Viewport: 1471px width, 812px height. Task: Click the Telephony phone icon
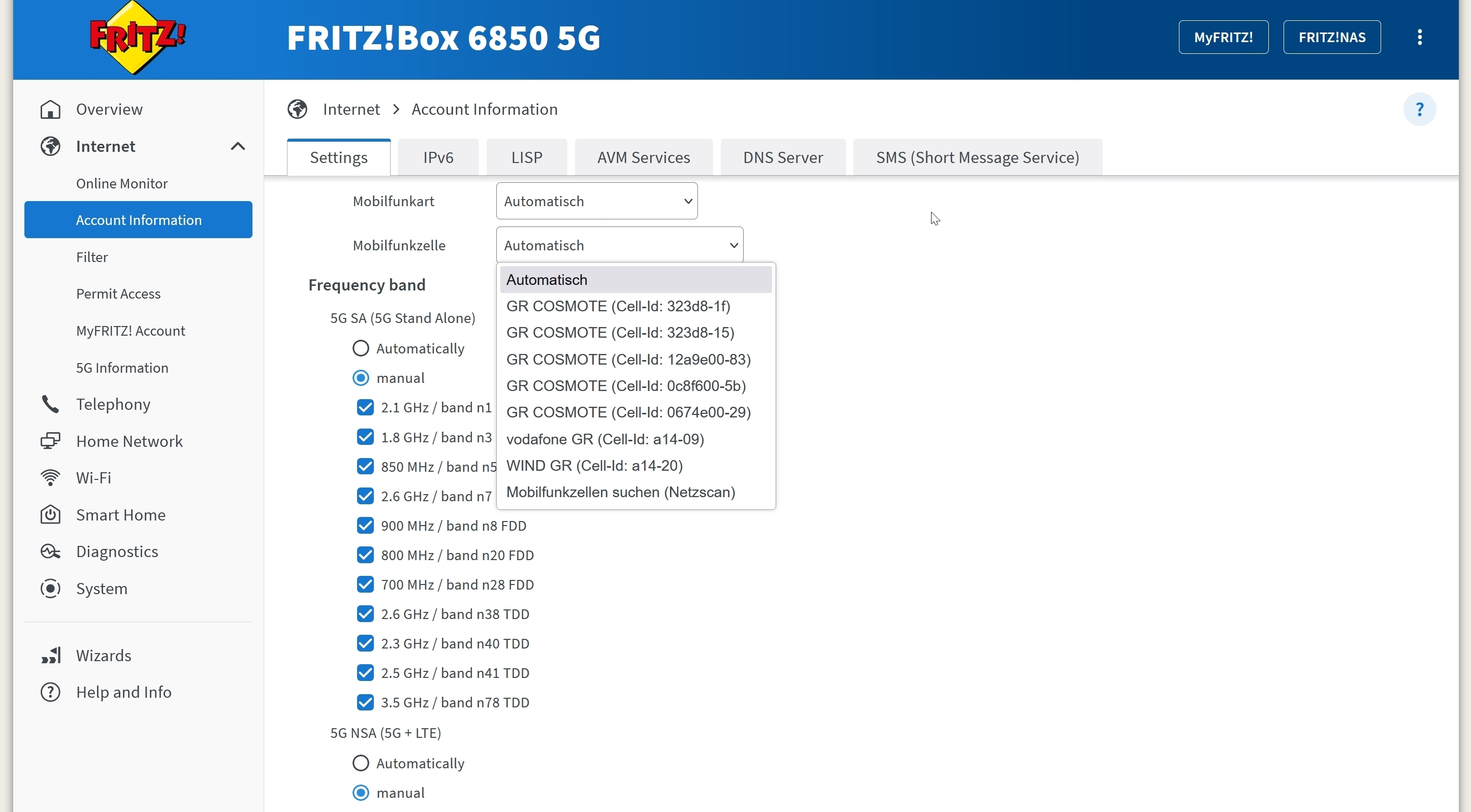tap(50, 404)
